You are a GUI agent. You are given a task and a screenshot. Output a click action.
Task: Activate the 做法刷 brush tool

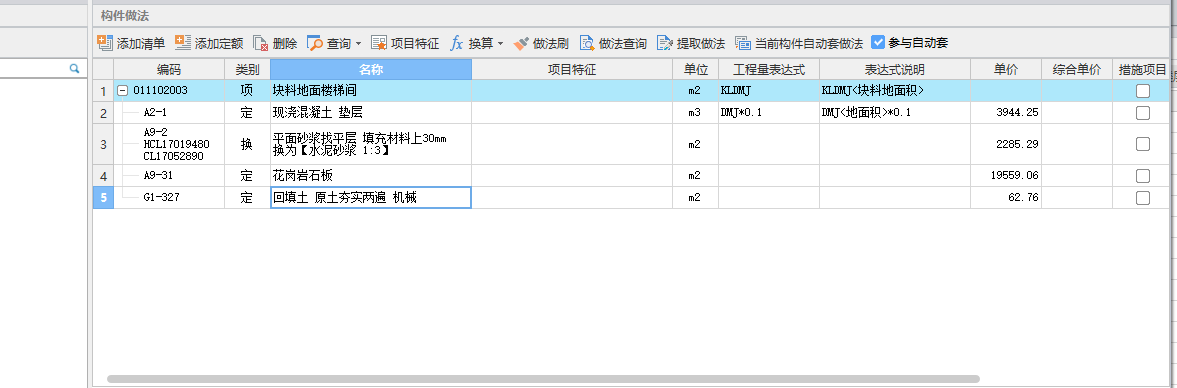pos(541,44)
